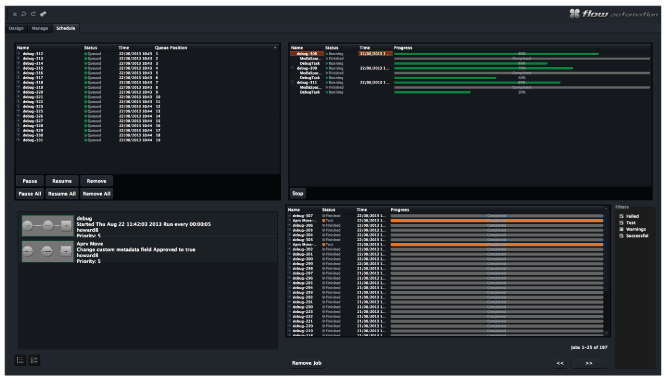
Task: Select queued job debug-313
Action: pyautogui.click(x=33, y=58)
